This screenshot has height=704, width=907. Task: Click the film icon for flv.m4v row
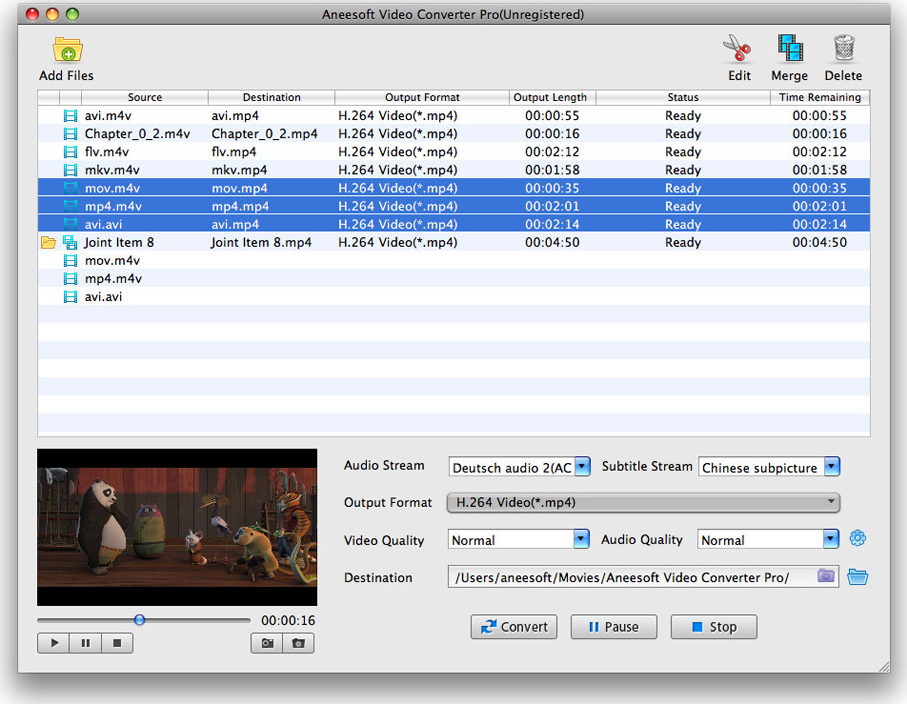point(70,152)
